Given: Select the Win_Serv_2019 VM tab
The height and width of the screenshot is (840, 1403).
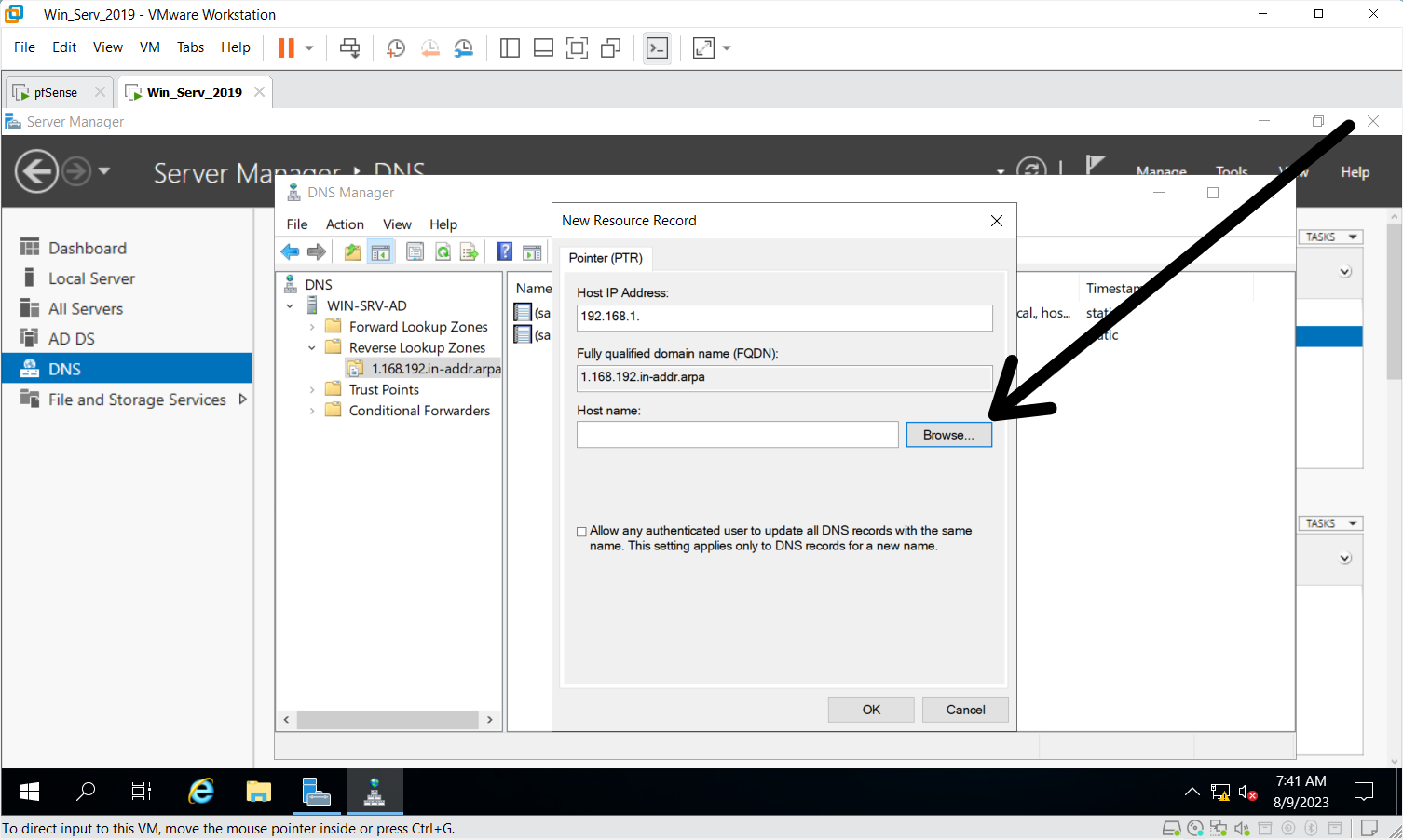Looking at the screenshot, I should click(x=194, y=92).
